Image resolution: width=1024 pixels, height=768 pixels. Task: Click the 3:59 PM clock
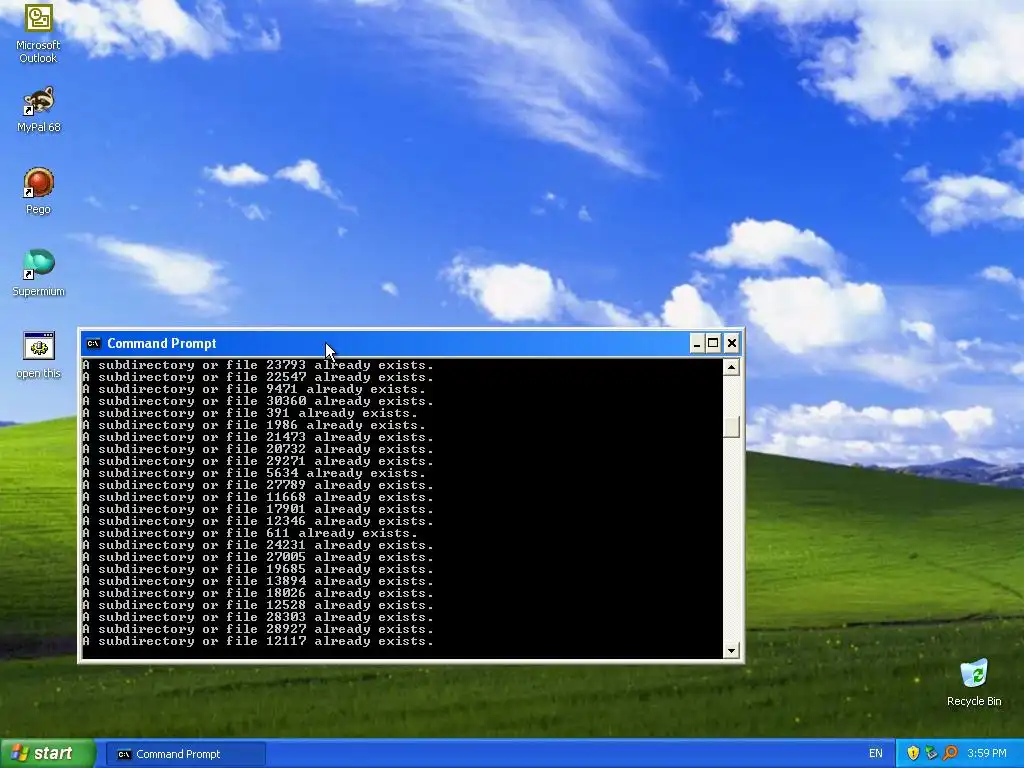[x=987, y=754]
